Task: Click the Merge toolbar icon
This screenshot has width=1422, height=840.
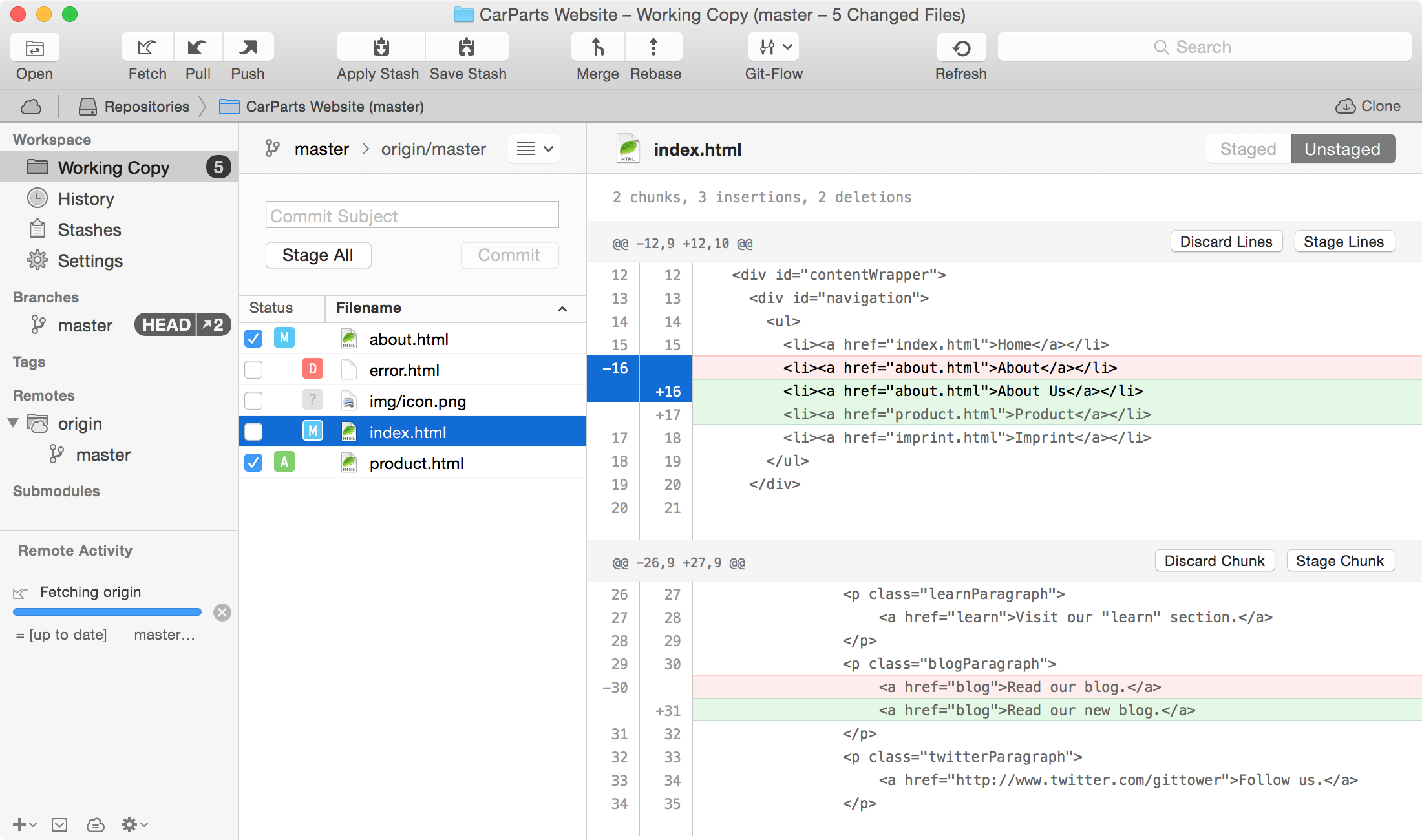Action: [598, 47]
